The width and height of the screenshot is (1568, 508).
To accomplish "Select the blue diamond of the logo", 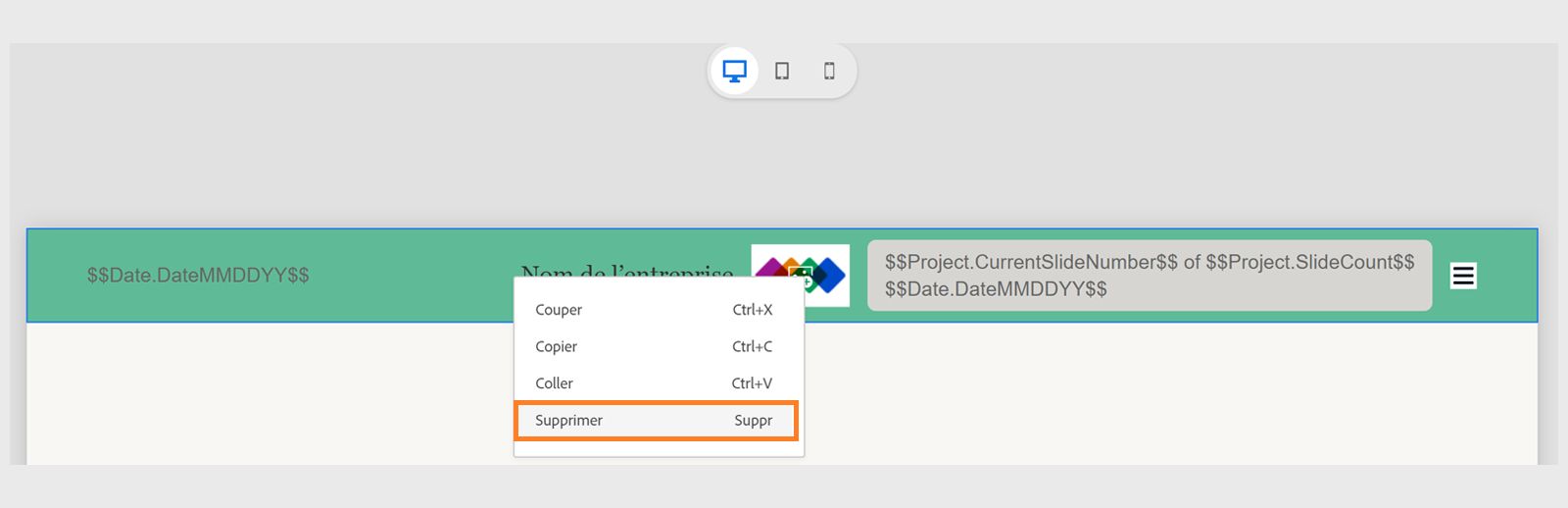I will pyautogui.click(x=831, y=276).
